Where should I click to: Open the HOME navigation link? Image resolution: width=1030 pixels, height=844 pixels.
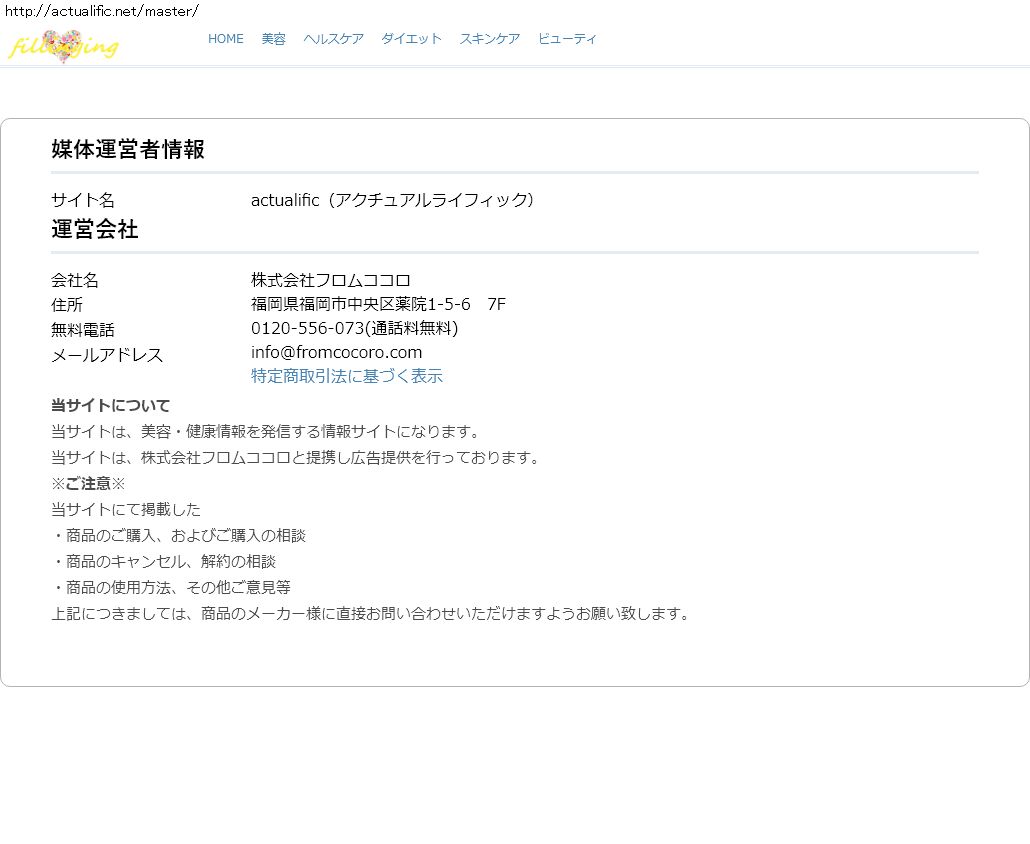(225, 39)
